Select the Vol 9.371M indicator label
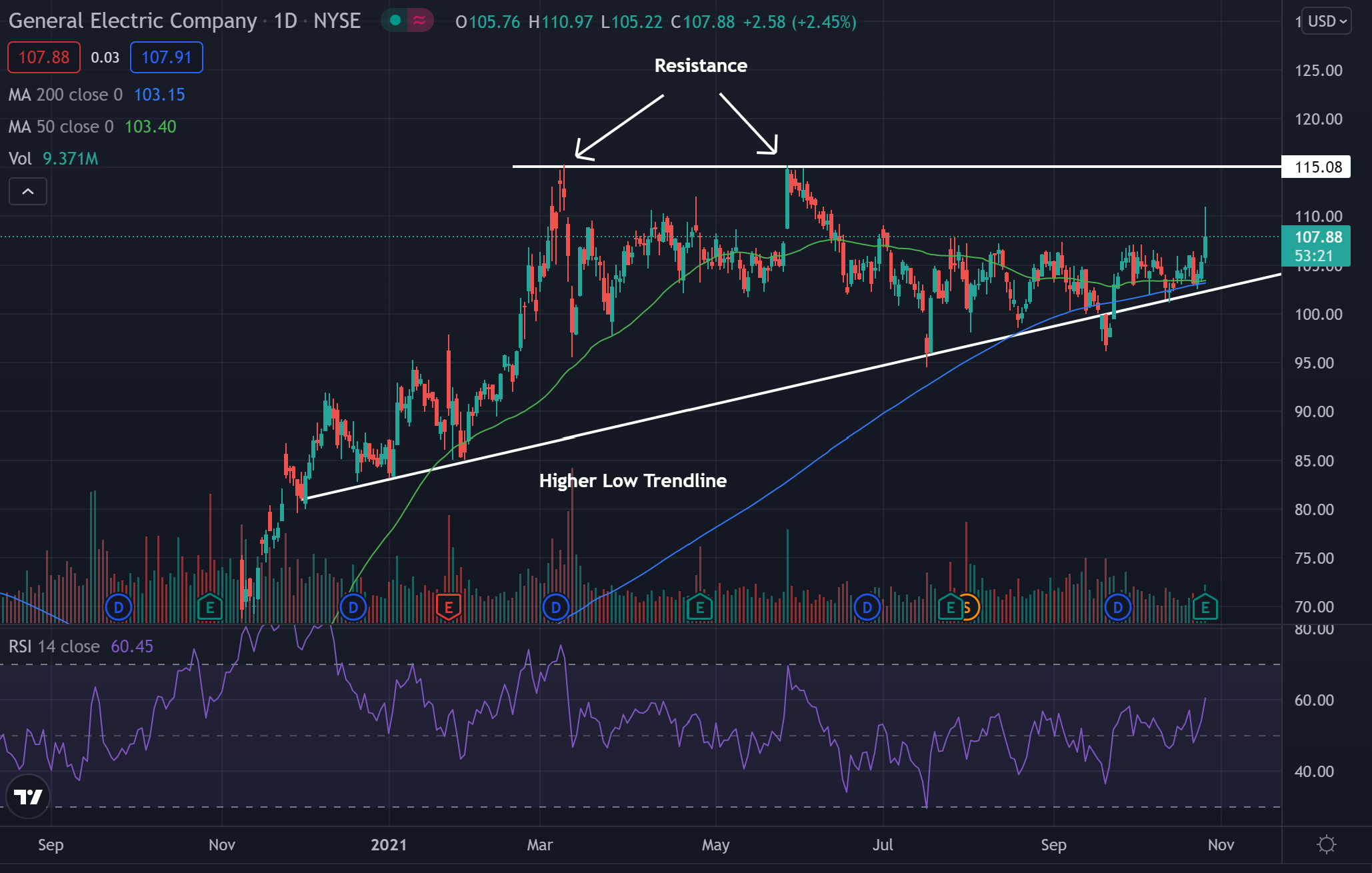 53,159
